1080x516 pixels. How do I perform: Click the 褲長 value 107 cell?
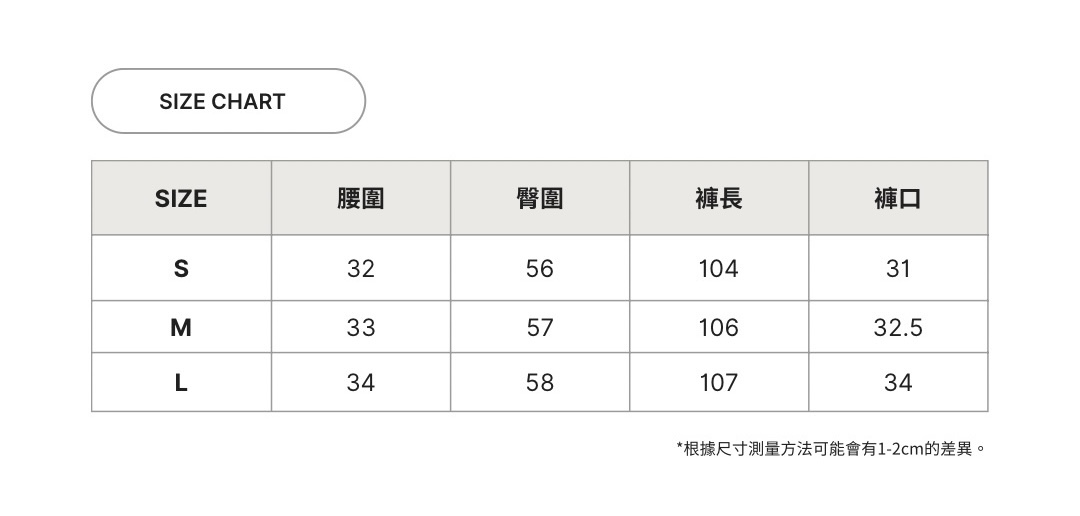click(719, 382)
